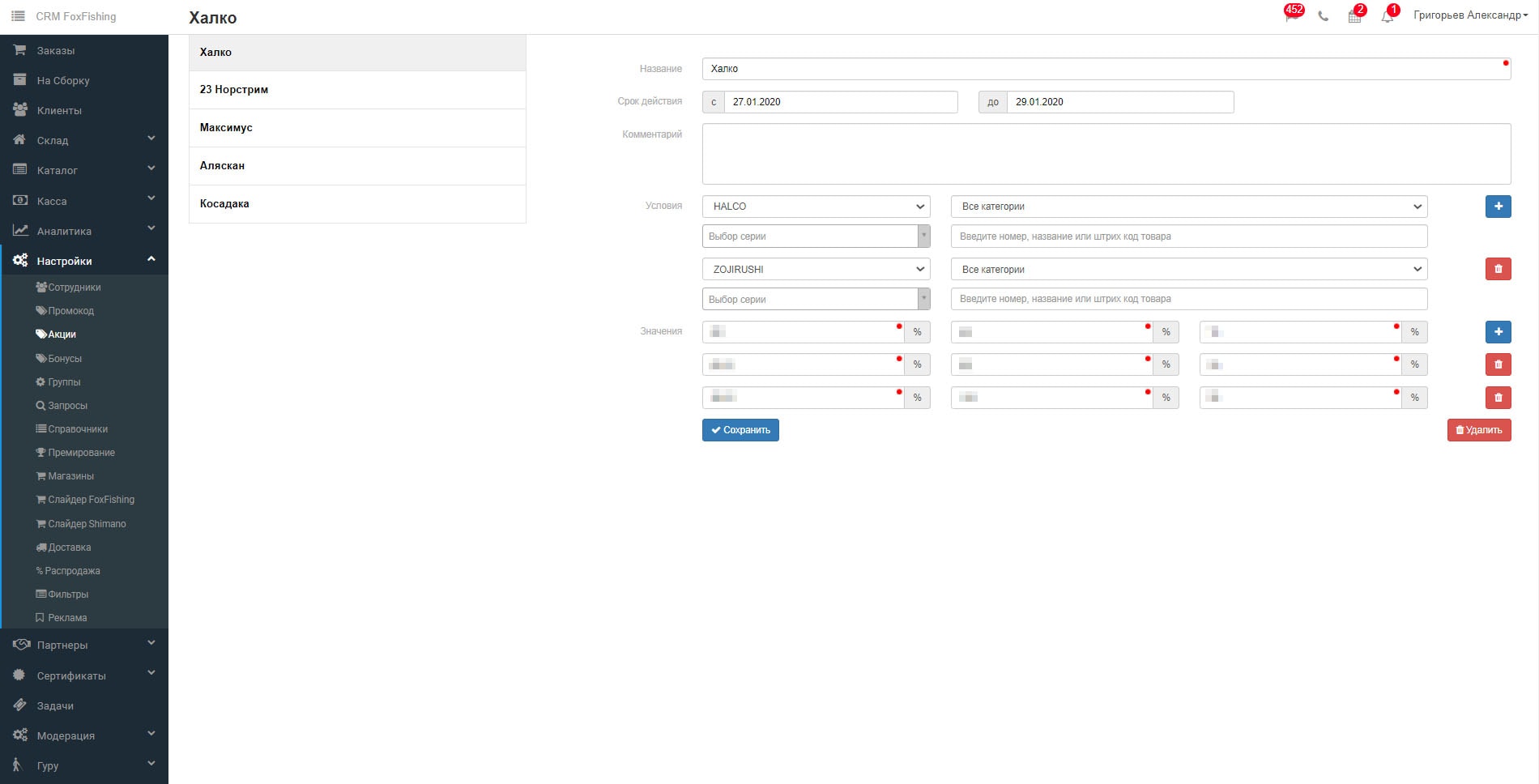Click the Задачи ticket icon
Screen dimensions: 1539x784
(x=19, y=705)
